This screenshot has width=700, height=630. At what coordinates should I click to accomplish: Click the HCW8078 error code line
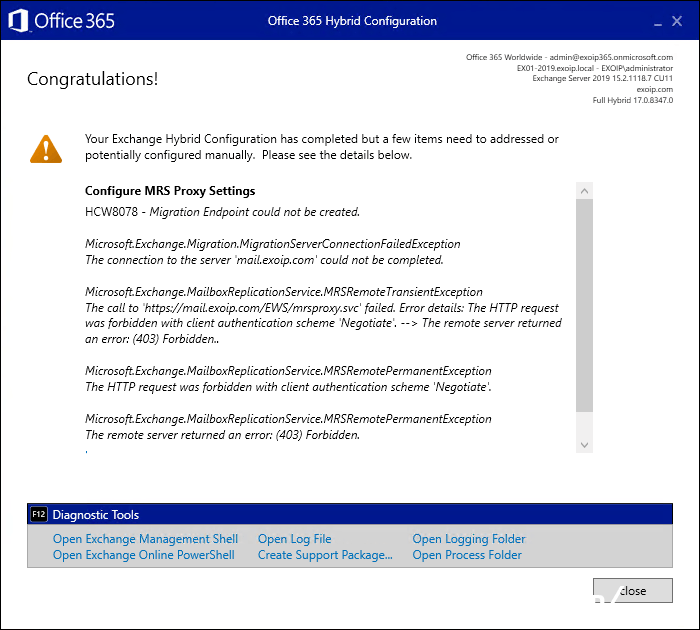[x=222, y=212]
